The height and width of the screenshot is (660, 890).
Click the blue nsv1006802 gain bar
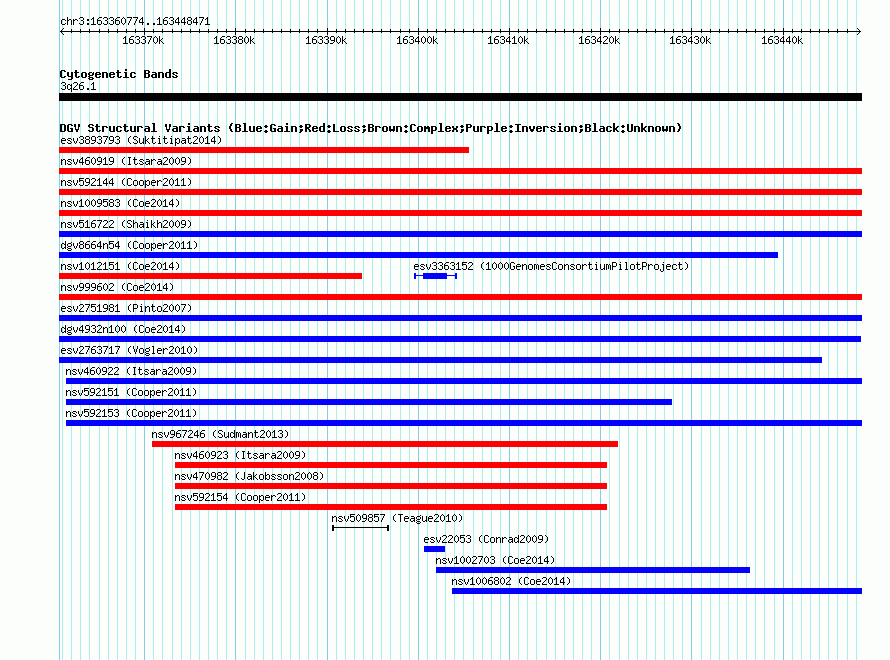click(x=657, y=591)
